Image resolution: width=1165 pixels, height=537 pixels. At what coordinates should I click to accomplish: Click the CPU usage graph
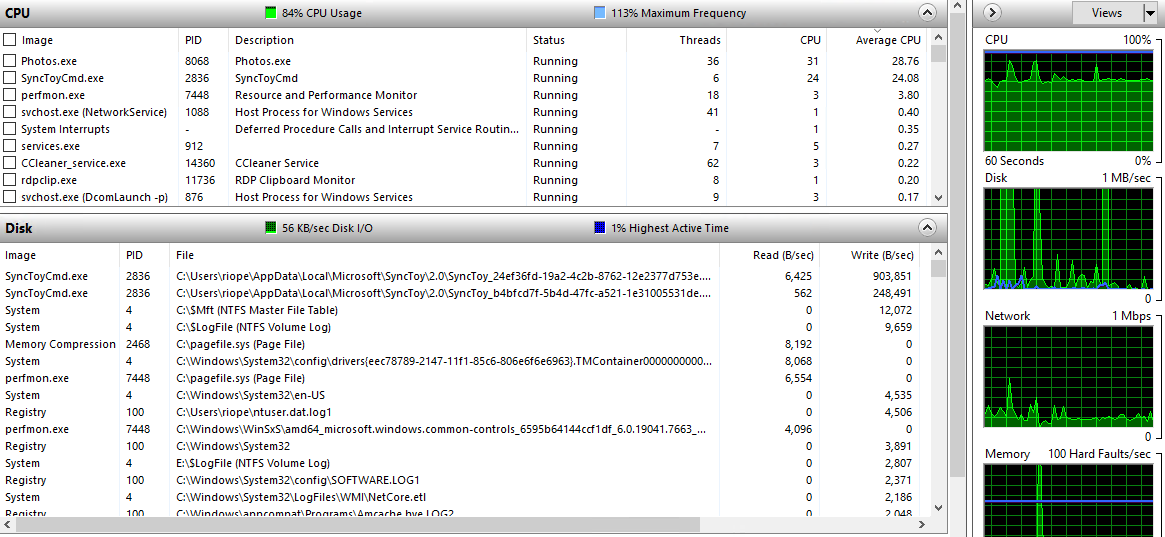1068,101
